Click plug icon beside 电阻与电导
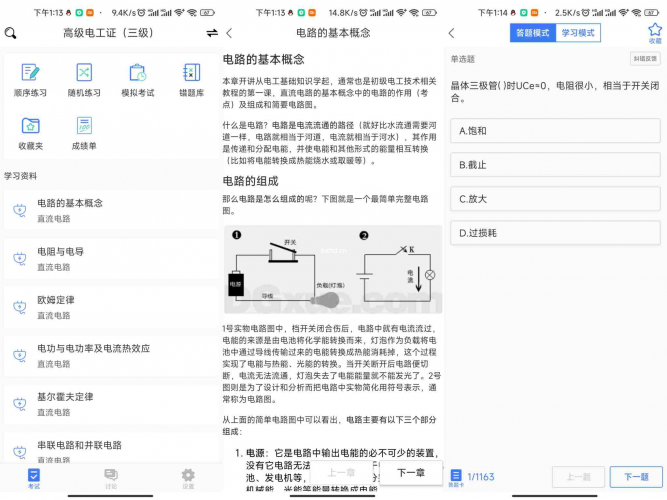 20,258
